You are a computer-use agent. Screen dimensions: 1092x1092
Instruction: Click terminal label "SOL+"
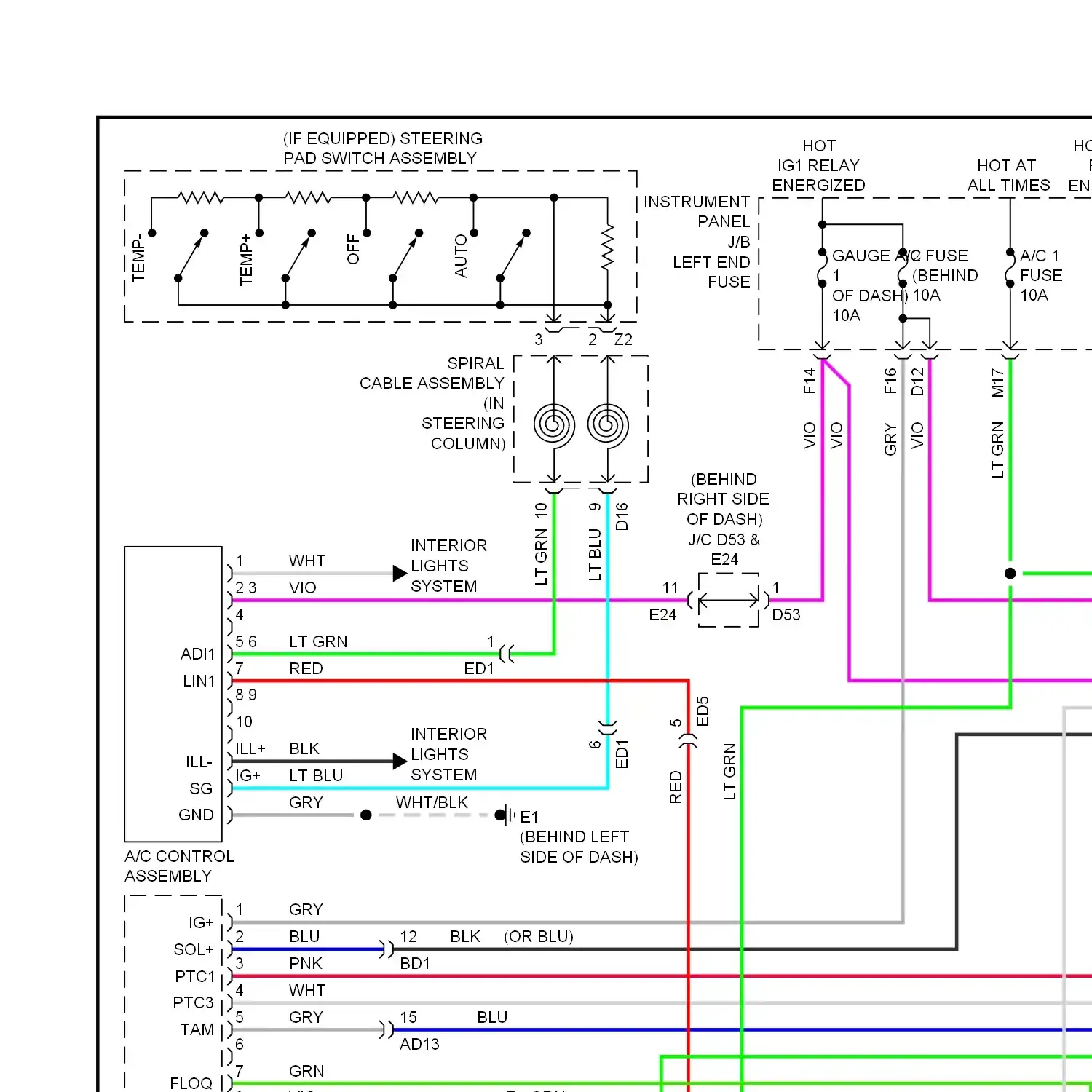[194, 949]
